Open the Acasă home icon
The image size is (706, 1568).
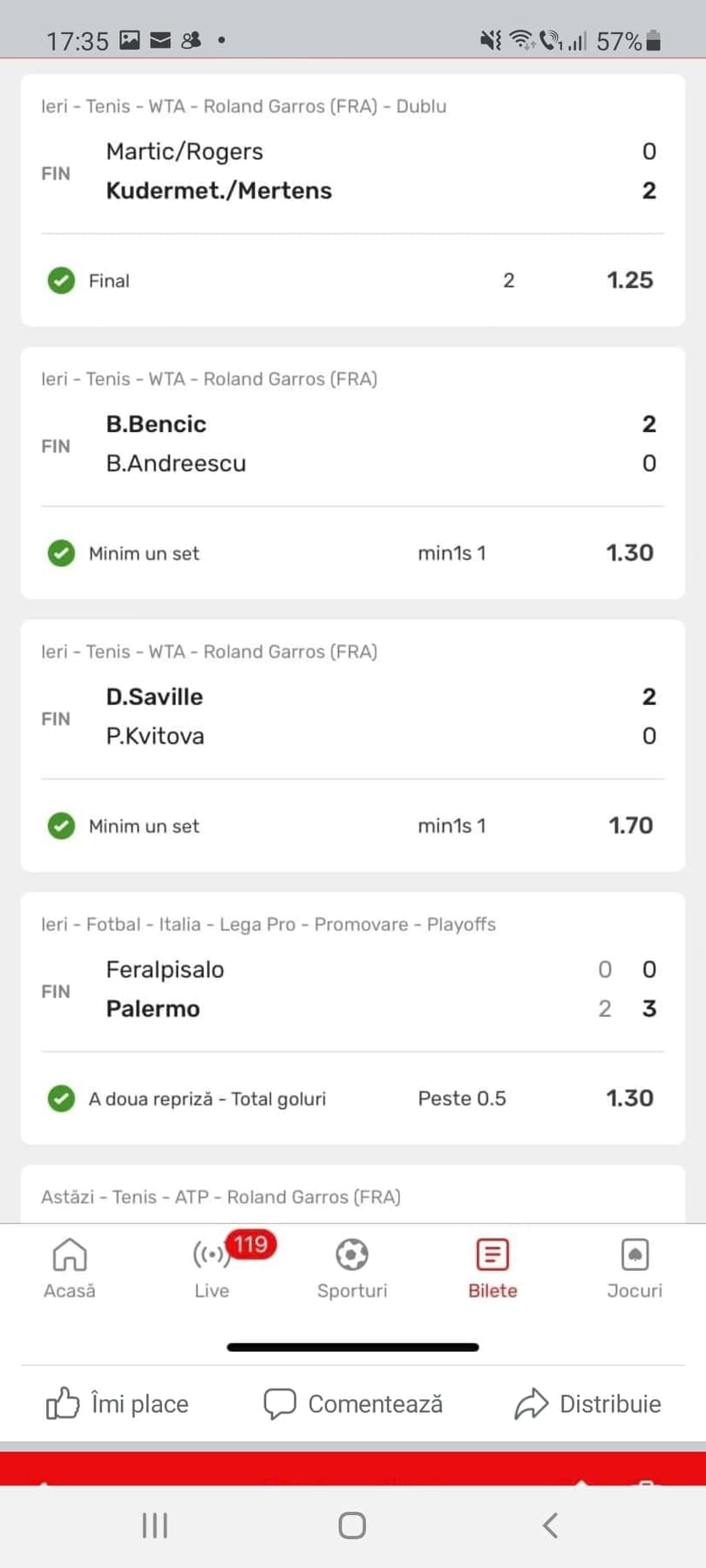(70, 1255)
